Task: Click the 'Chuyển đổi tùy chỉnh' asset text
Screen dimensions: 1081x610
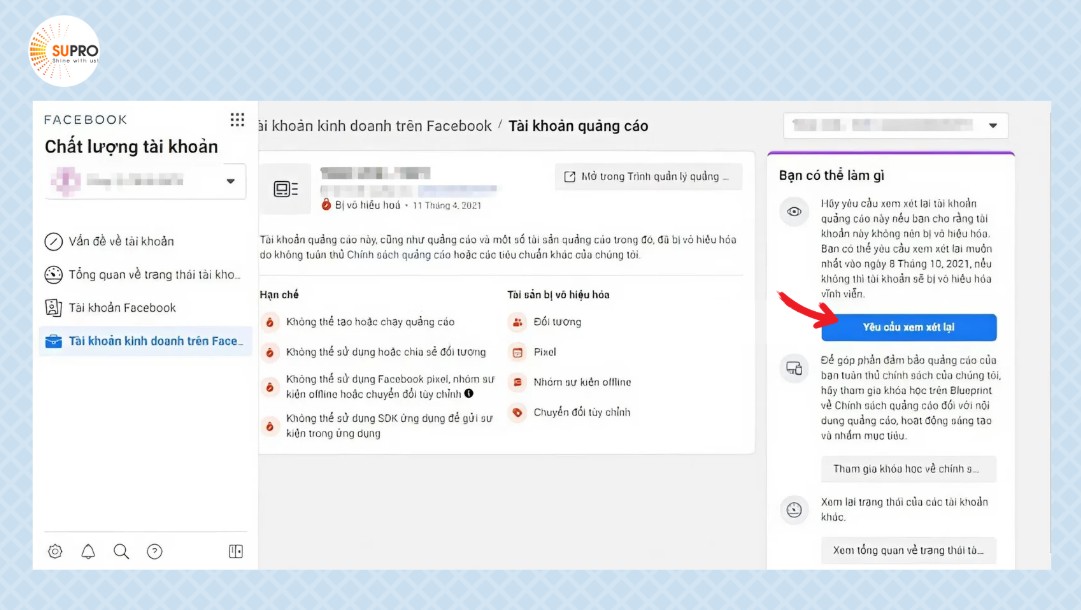Action: point(582,412)
